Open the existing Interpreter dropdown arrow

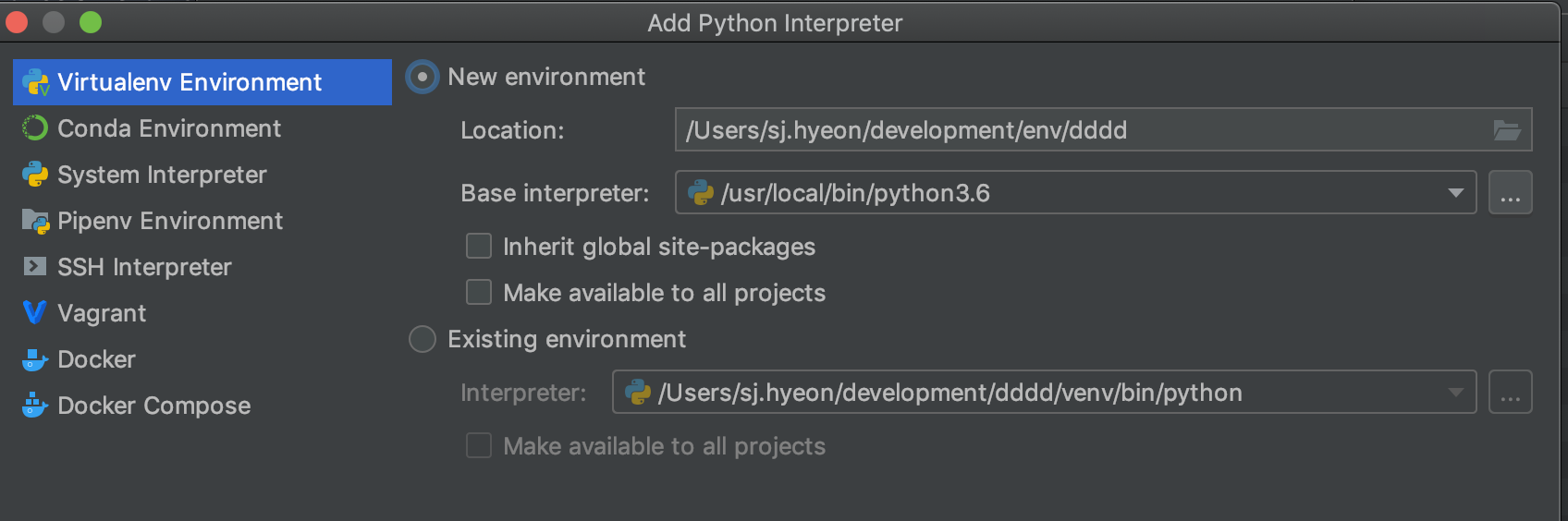1455,393
